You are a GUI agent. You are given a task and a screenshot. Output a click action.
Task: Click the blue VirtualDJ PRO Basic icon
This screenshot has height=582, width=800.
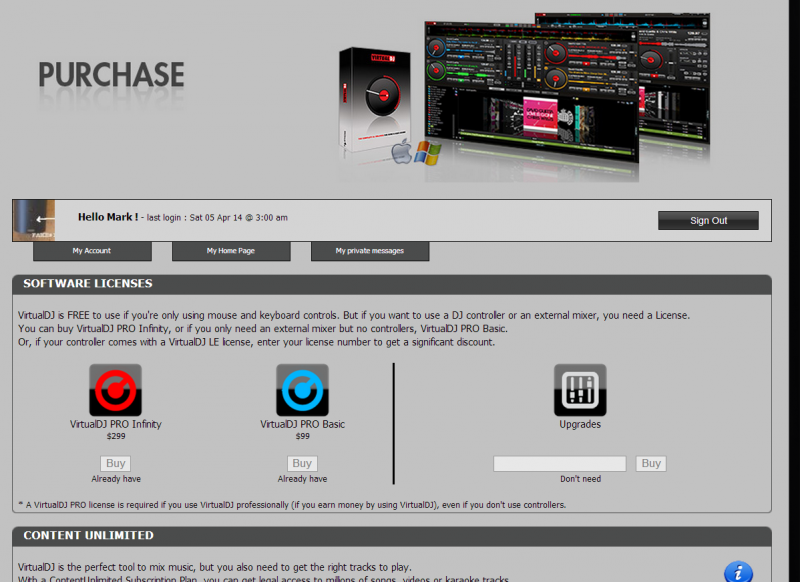point(302,390)
